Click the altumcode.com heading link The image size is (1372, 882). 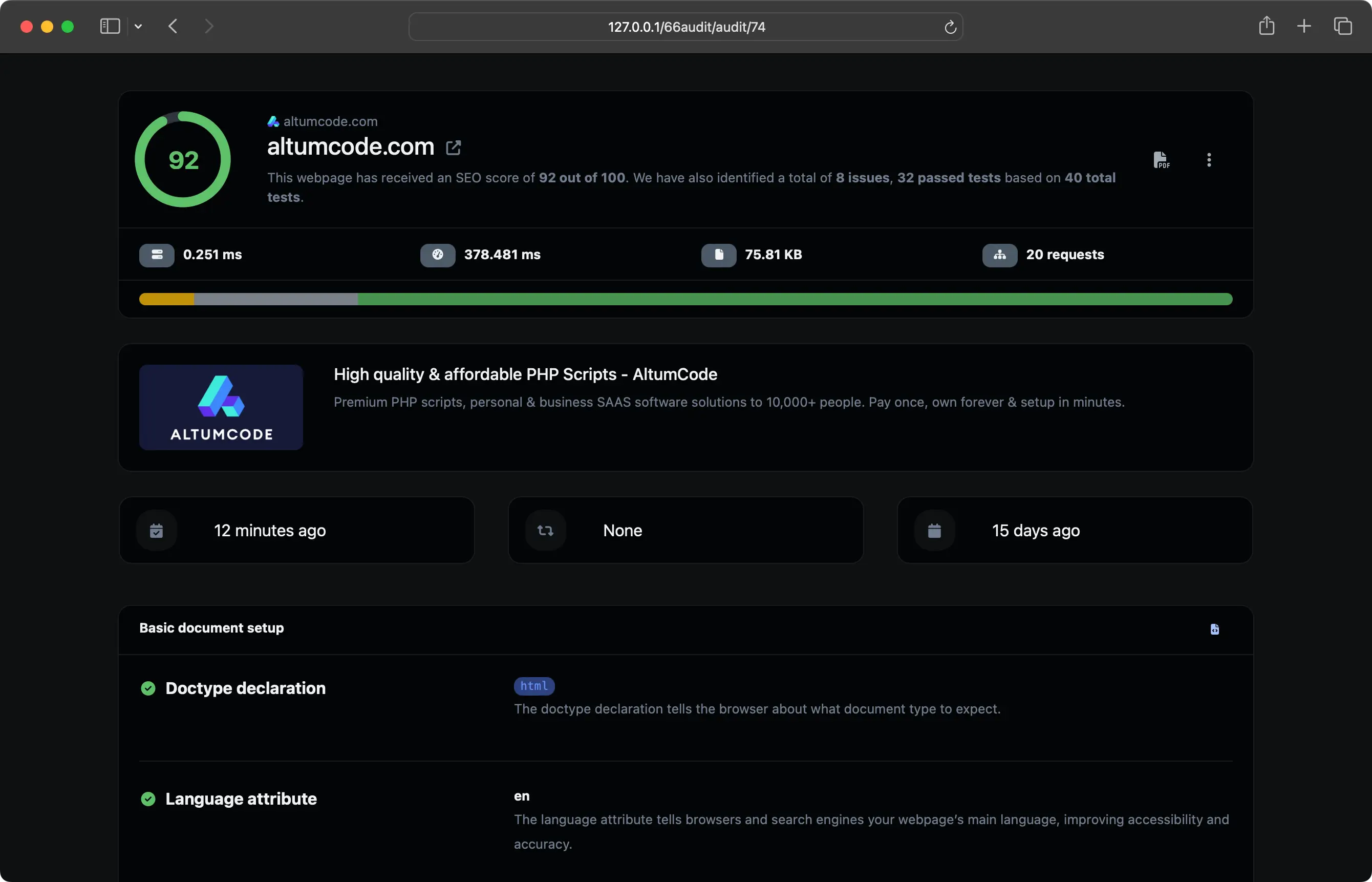click(350, 147)
